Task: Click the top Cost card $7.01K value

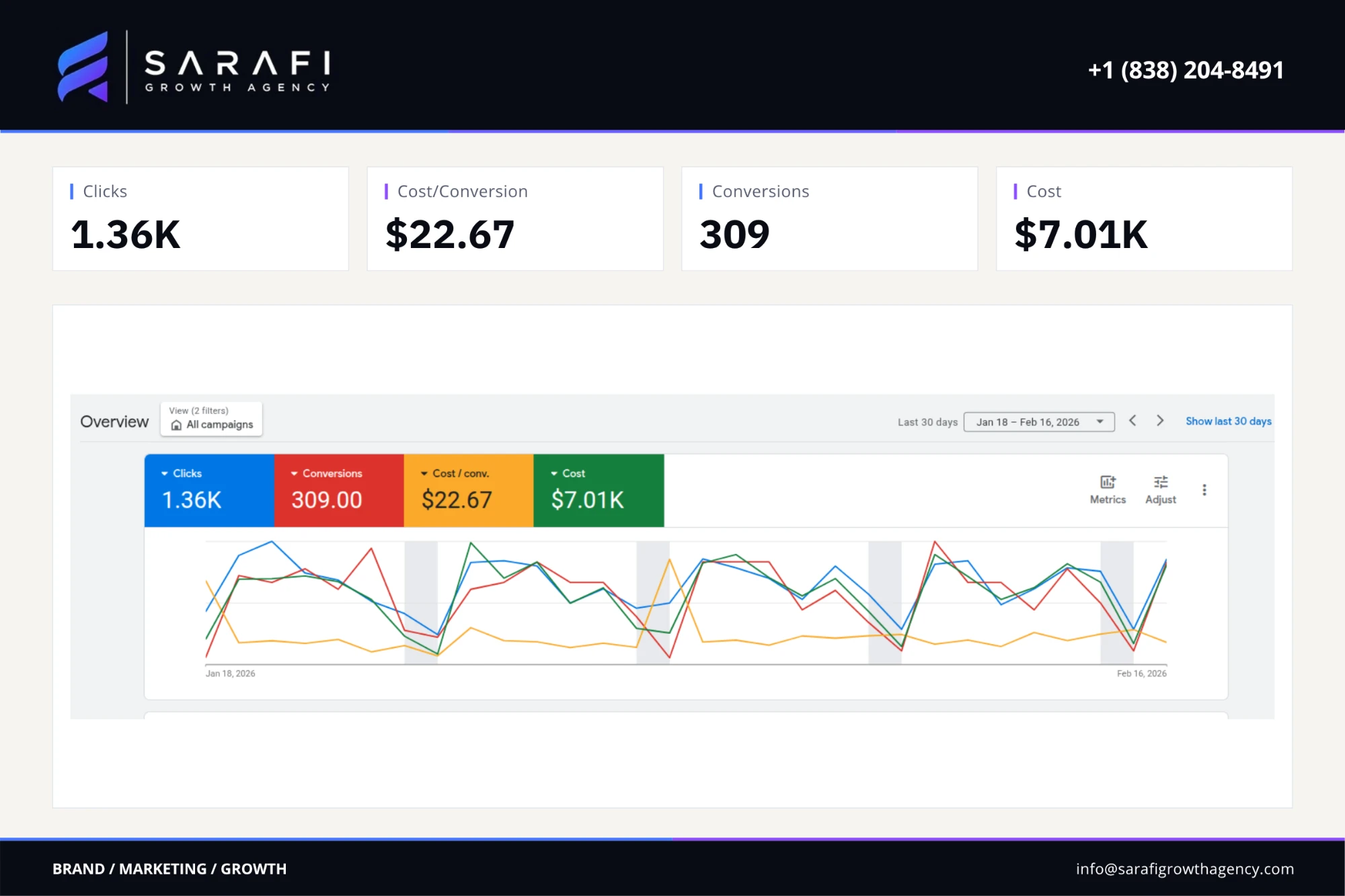Action: (1081, 235)
